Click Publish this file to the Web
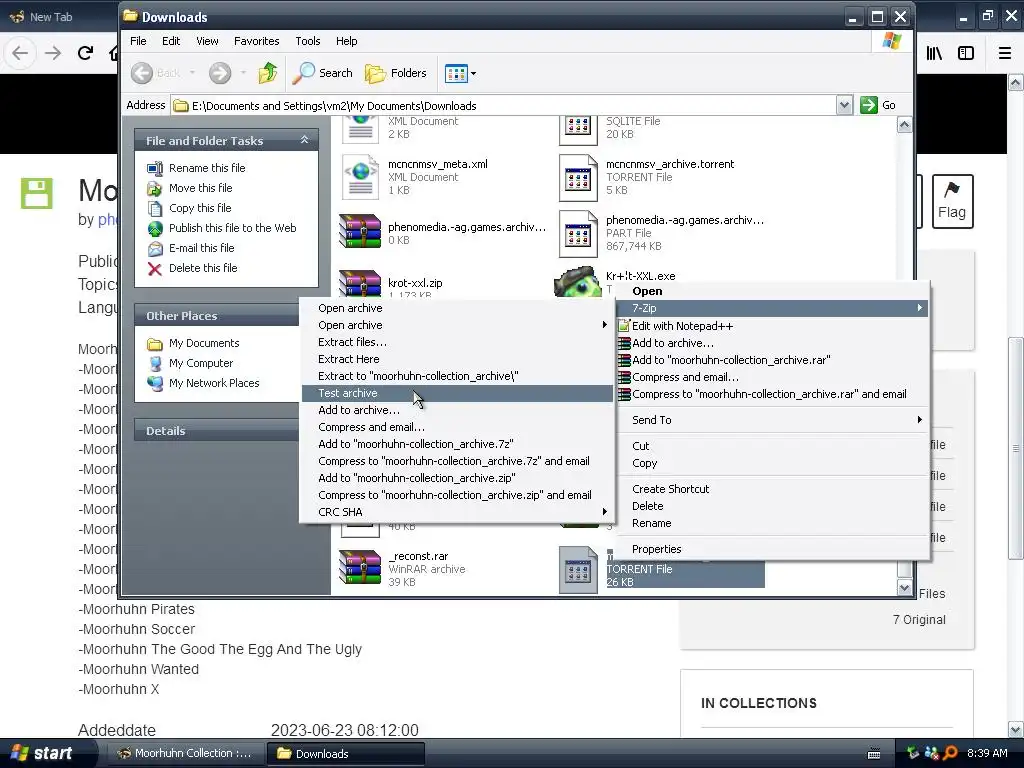 [232, 228]
